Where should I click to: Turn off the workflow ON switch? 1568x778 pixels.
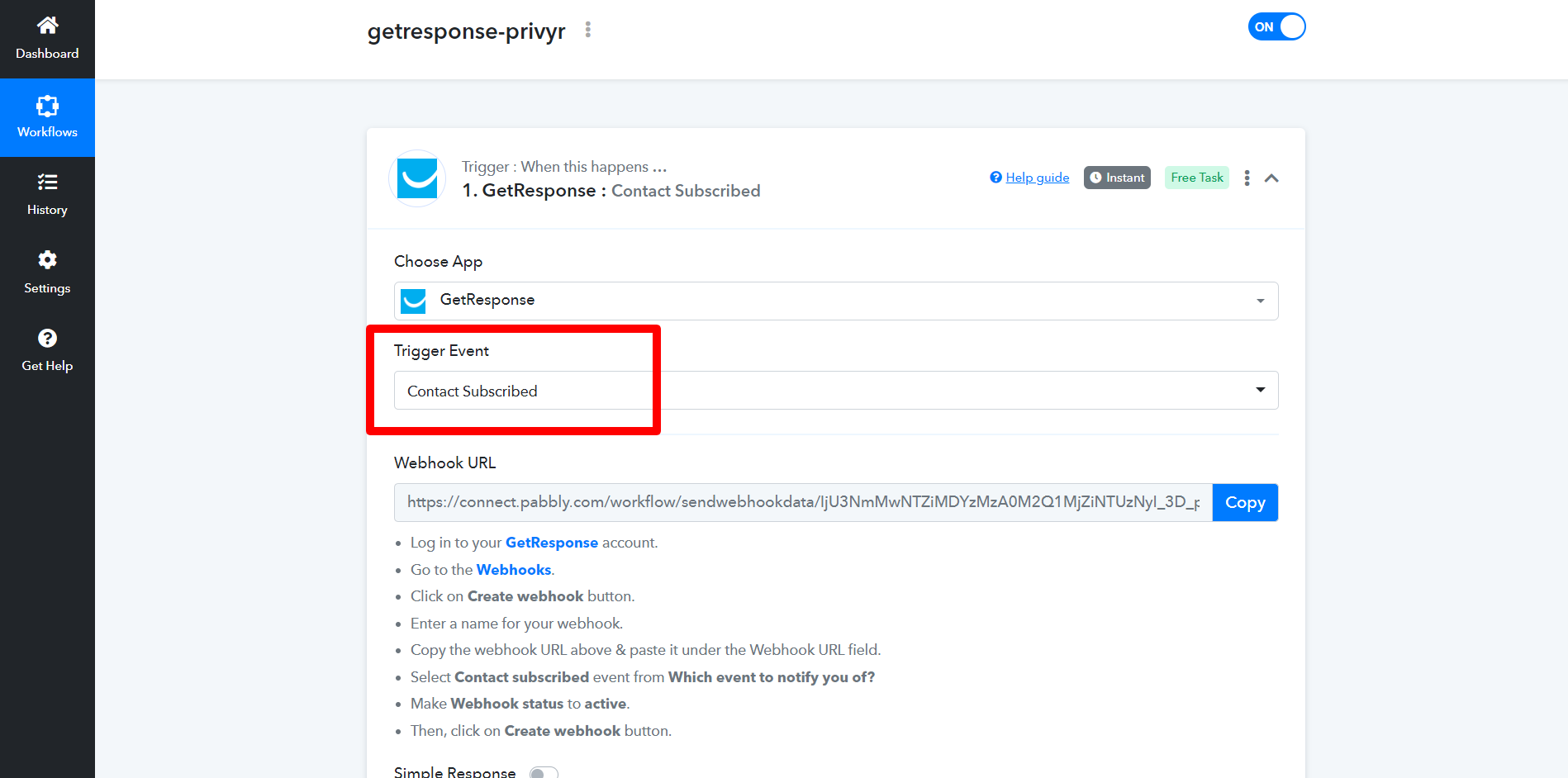coord(1276,26)
